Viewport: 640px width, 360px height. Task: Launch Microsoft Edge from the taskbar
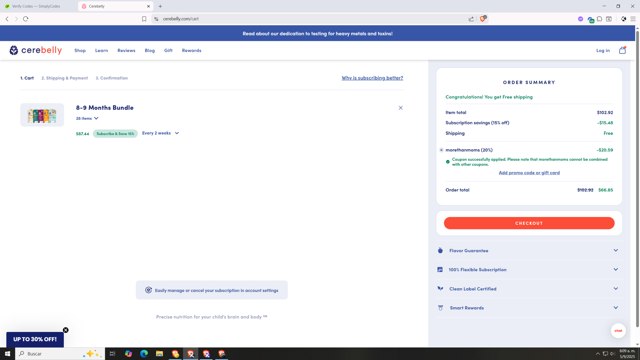144,353
